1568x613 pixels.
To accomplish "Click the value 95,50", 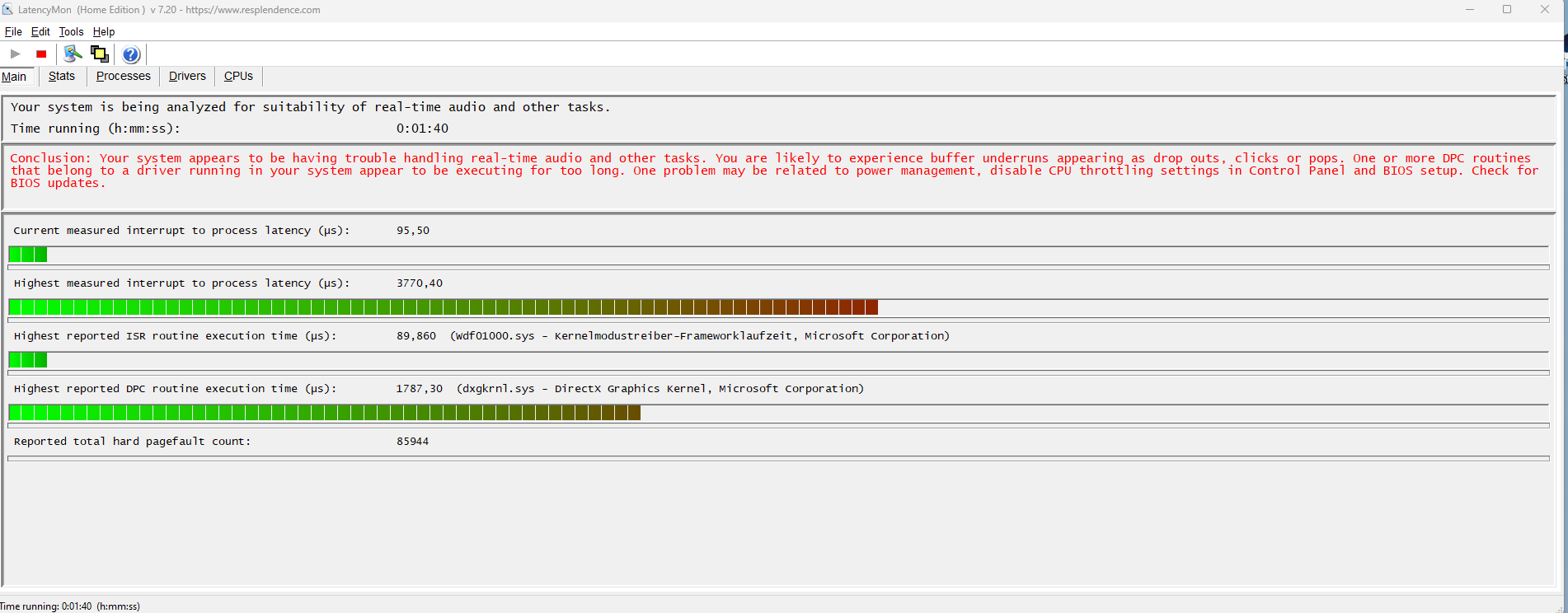I will 413,231.
